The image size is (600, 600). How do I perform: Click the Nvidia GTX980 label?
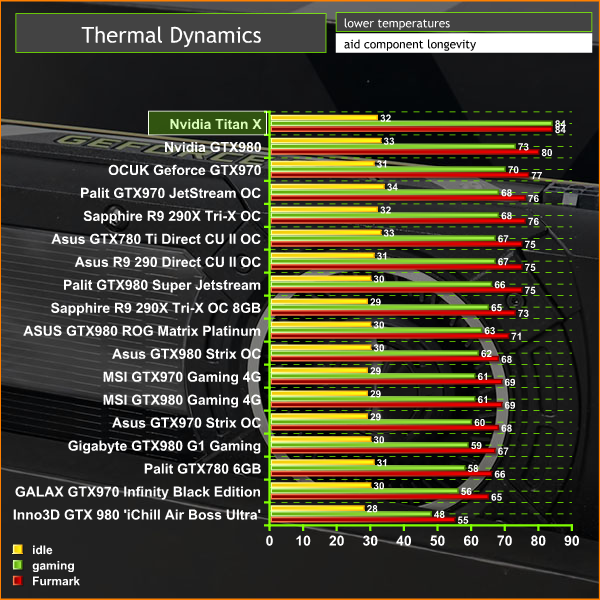click(x=213, y=147)
